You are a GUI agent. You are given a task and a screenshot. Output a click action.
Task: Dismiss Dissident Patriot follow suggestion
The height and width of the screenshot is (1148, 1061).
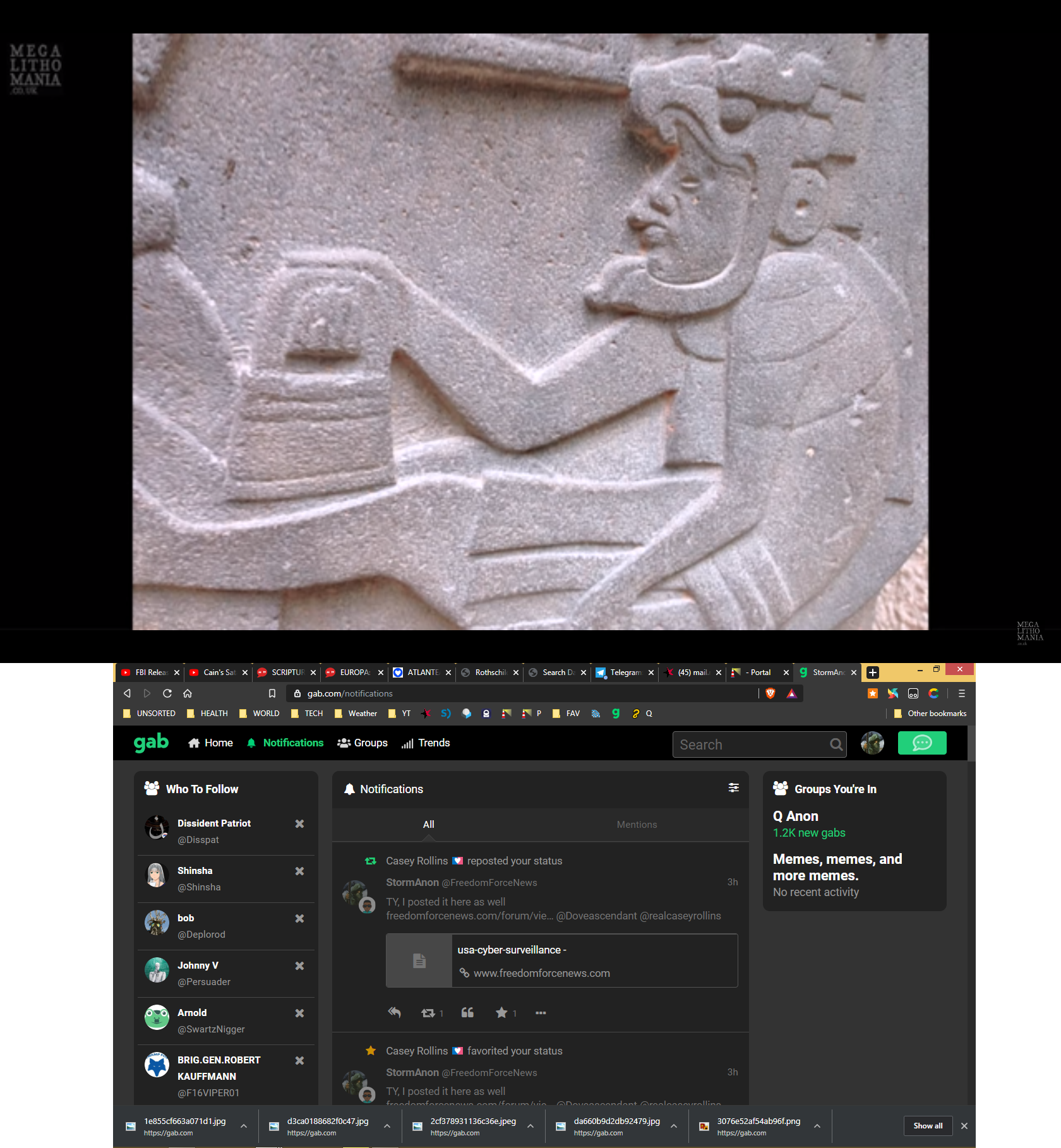click(299, 823)
